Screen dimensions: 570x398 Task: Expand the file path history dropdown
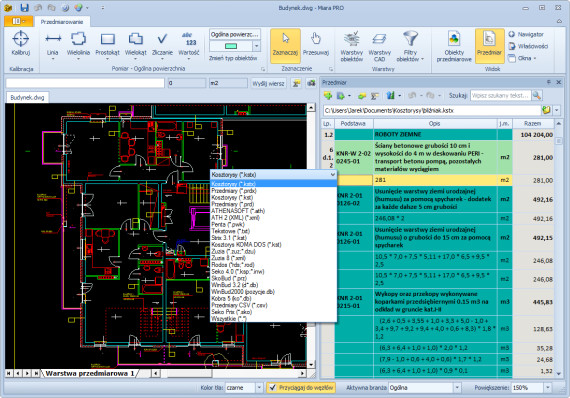[557, 110]
